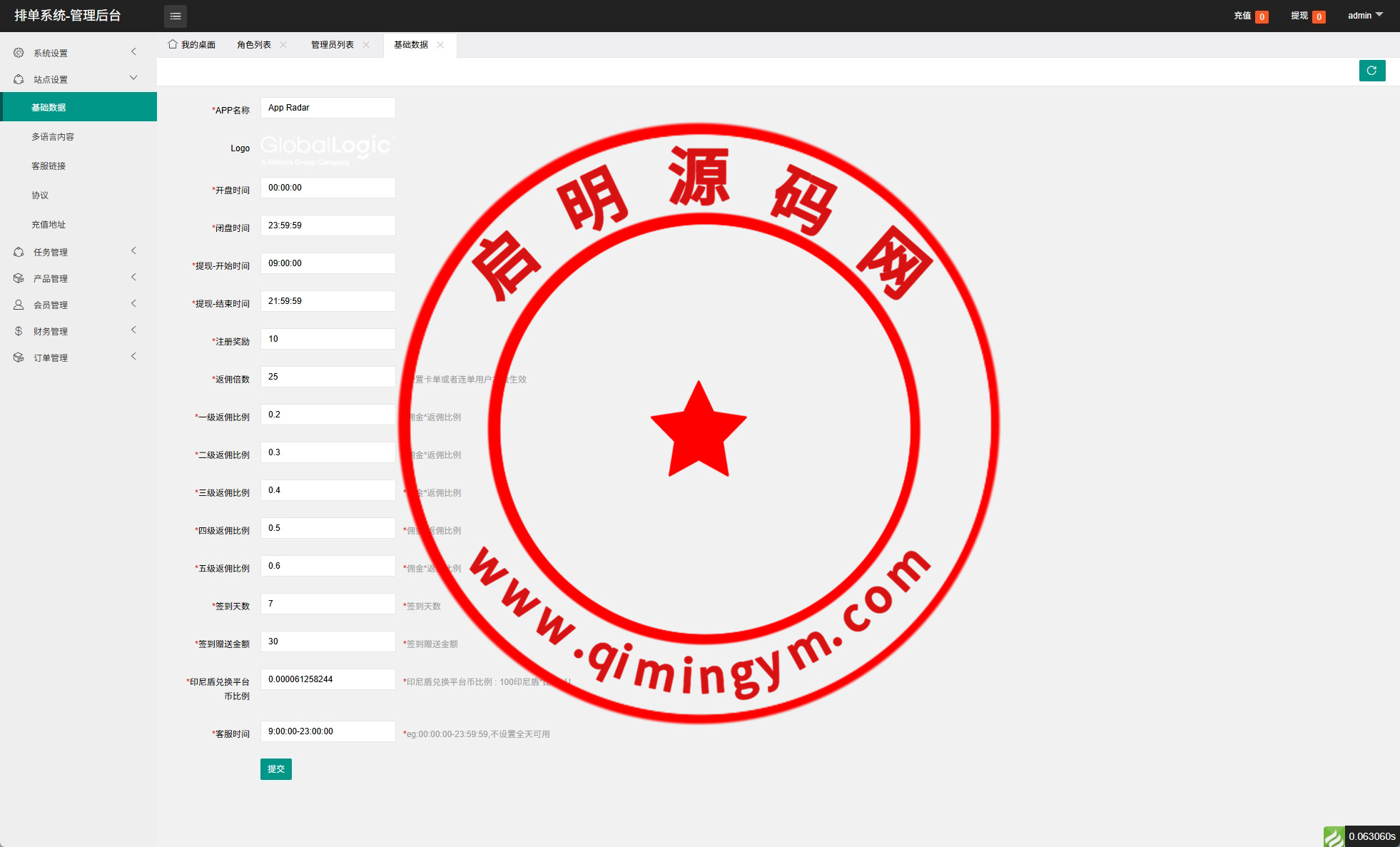Click the 产品管理 cube icon

19,278
